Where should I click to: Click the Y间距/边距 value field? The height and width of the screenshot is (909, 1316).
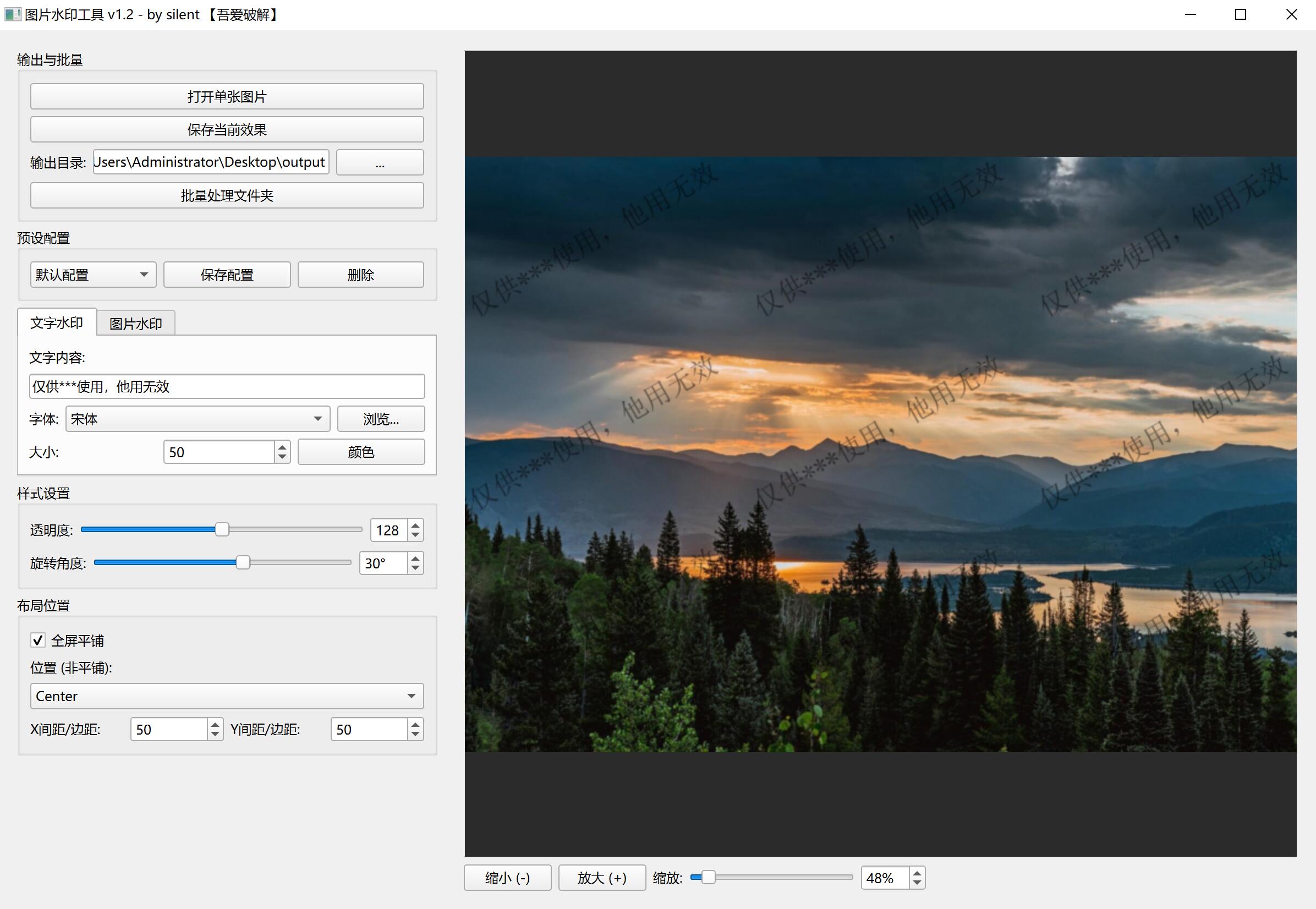[369, 730]
